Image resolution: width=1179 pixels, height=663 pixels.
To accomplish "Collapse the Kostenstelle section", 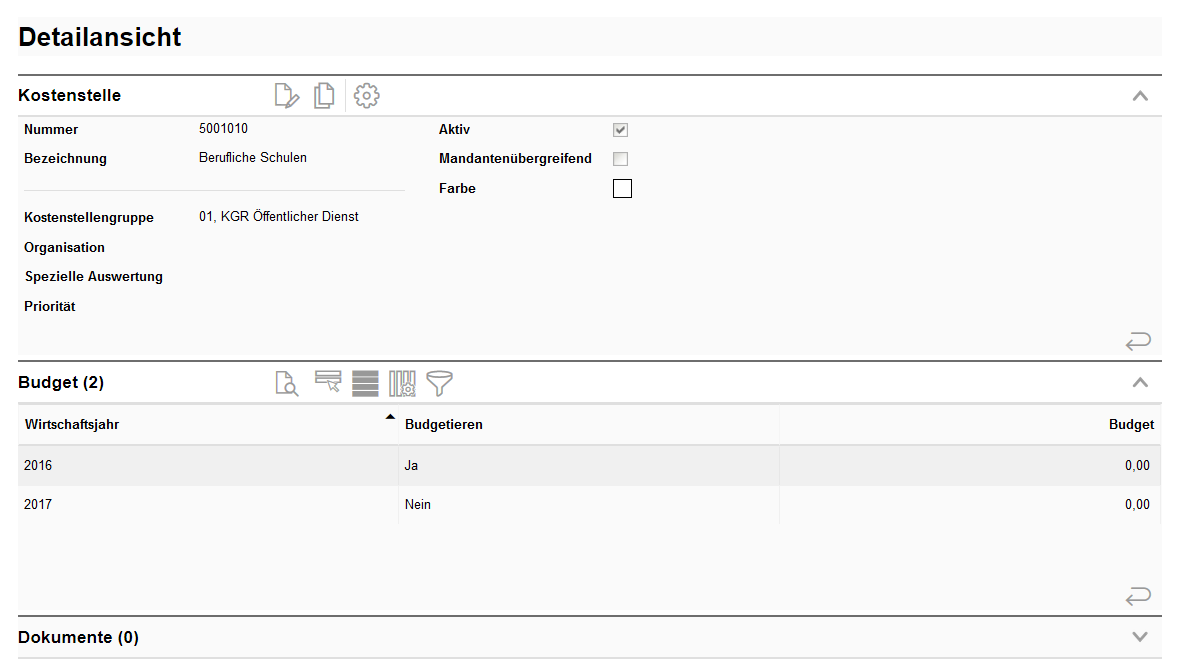I will [x=1139, y=97].
